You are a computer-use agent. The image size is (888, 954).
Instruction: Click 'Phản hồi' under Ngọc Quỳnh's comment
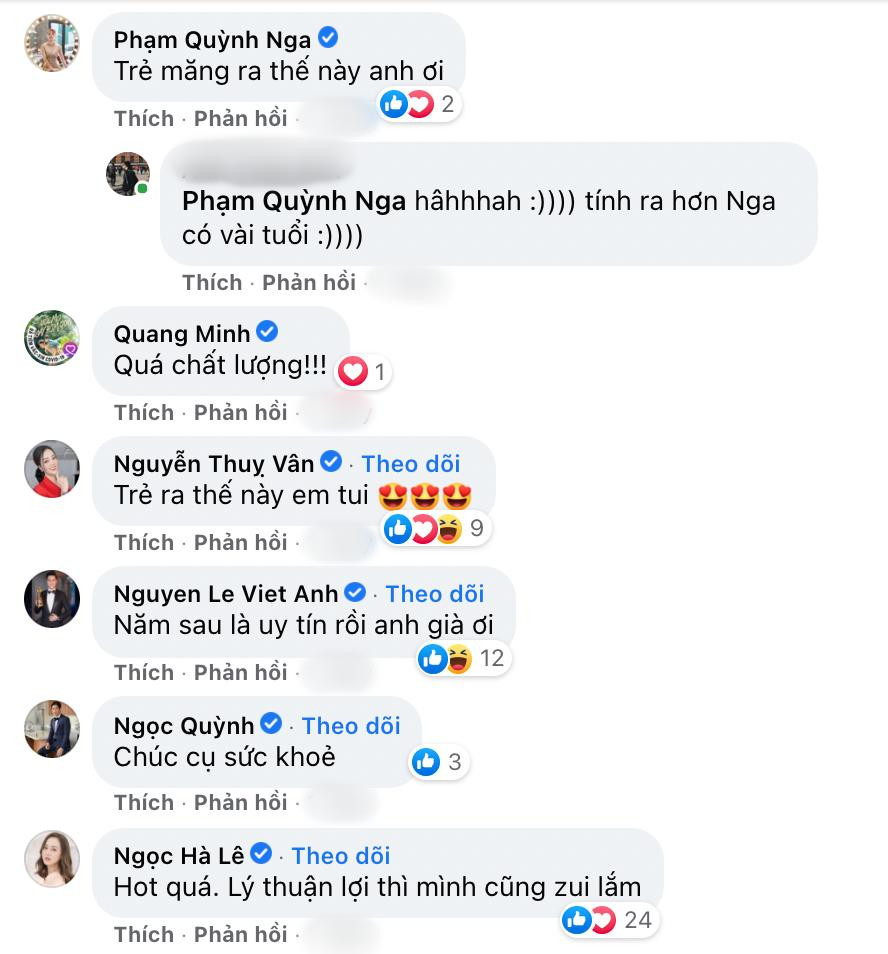[240, 802]
